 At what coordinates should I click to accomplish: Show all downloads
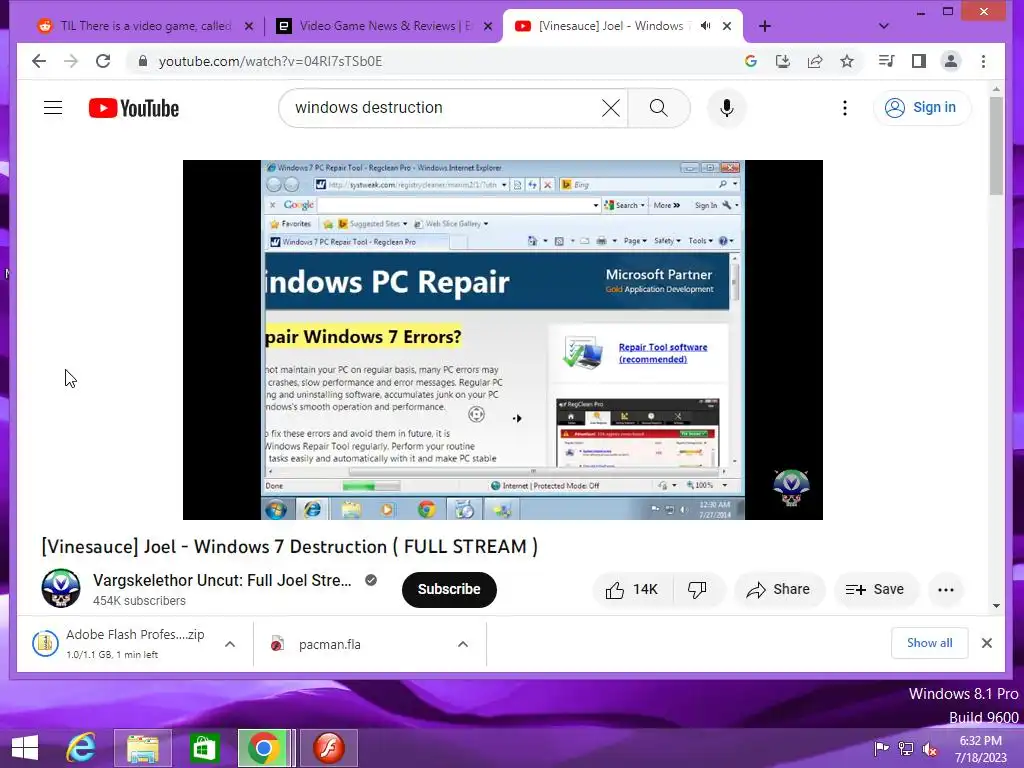[929, 643]
